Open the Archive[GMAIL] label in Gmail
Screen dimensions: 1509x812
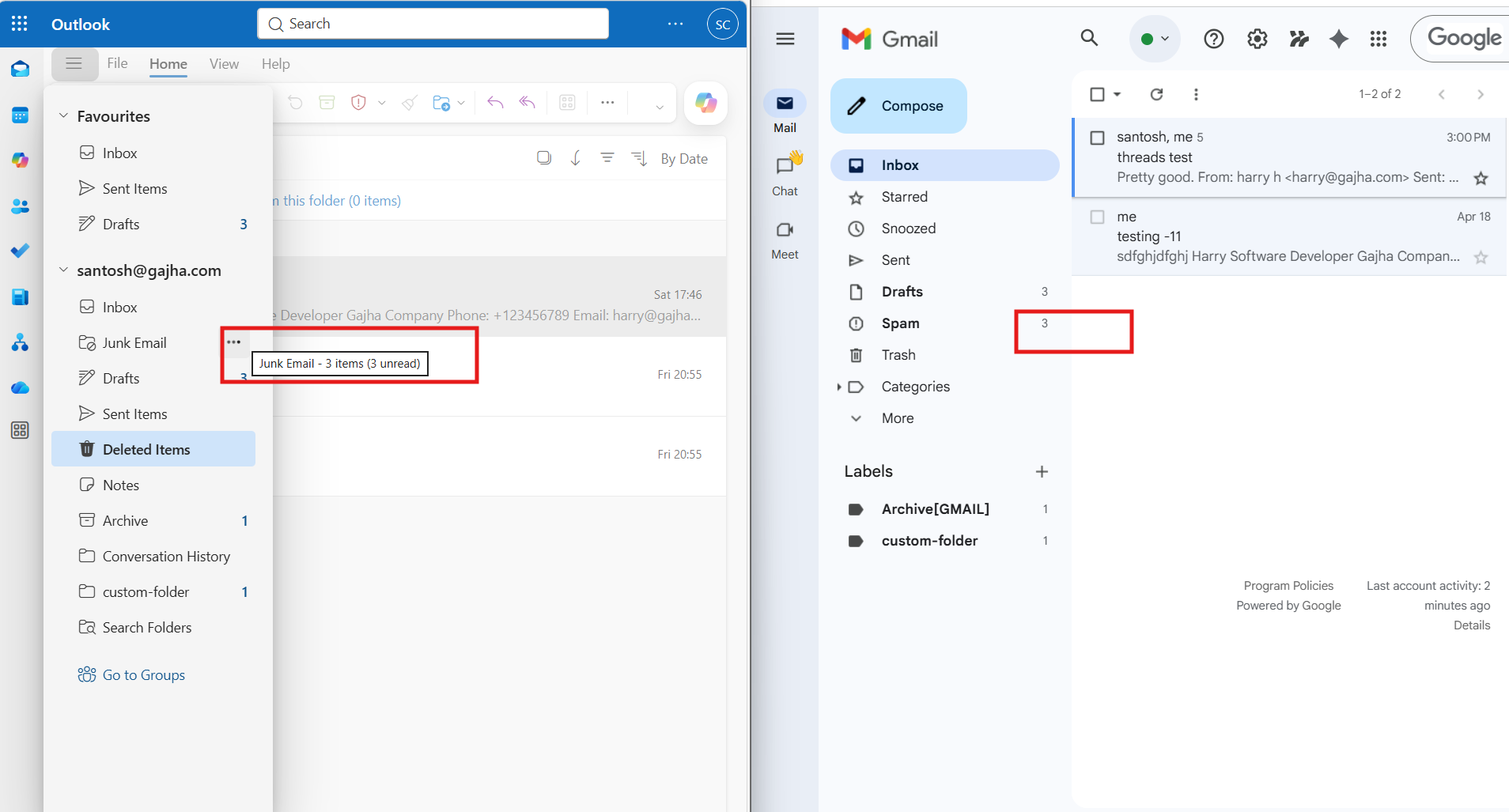[945, 509]
